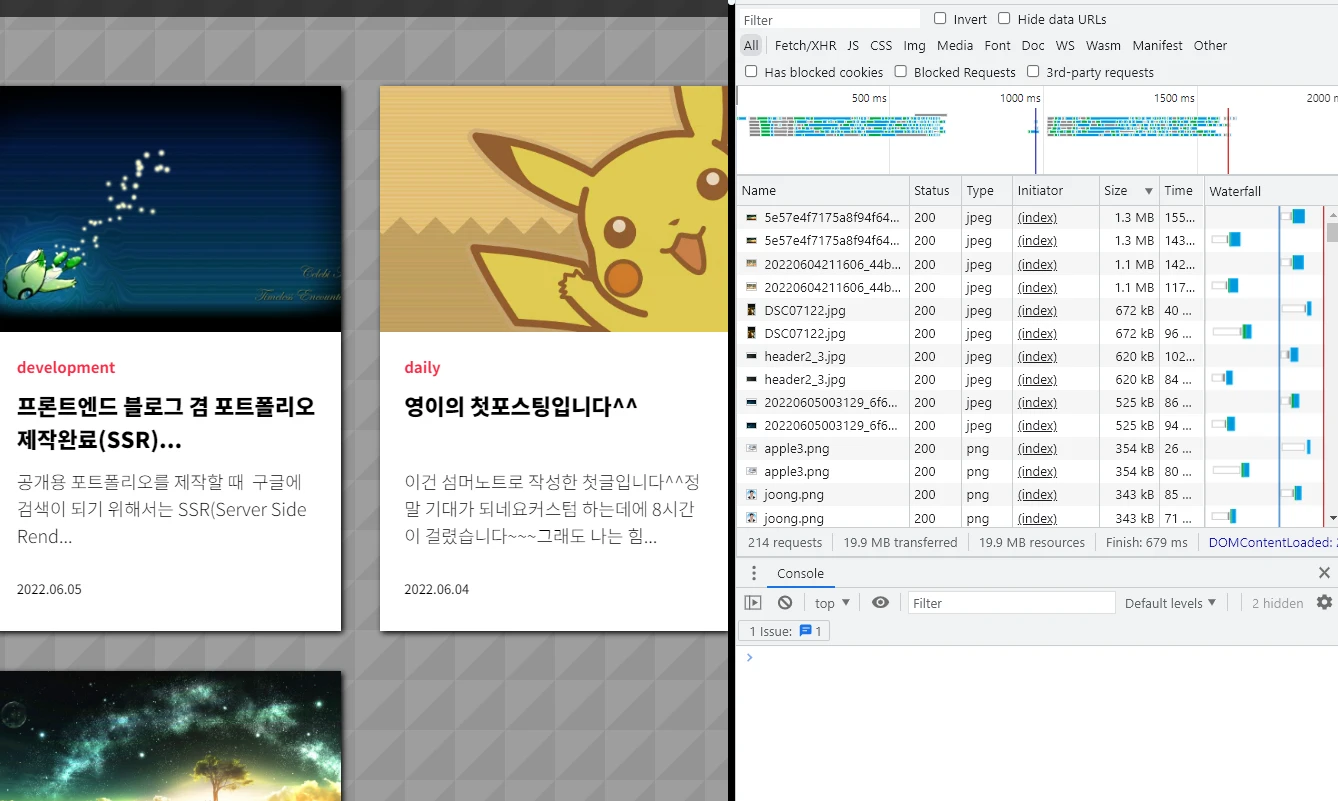Screen dimensions: 1338x801
Task: Check the Blocked Requests option
Action: [901, 72]
